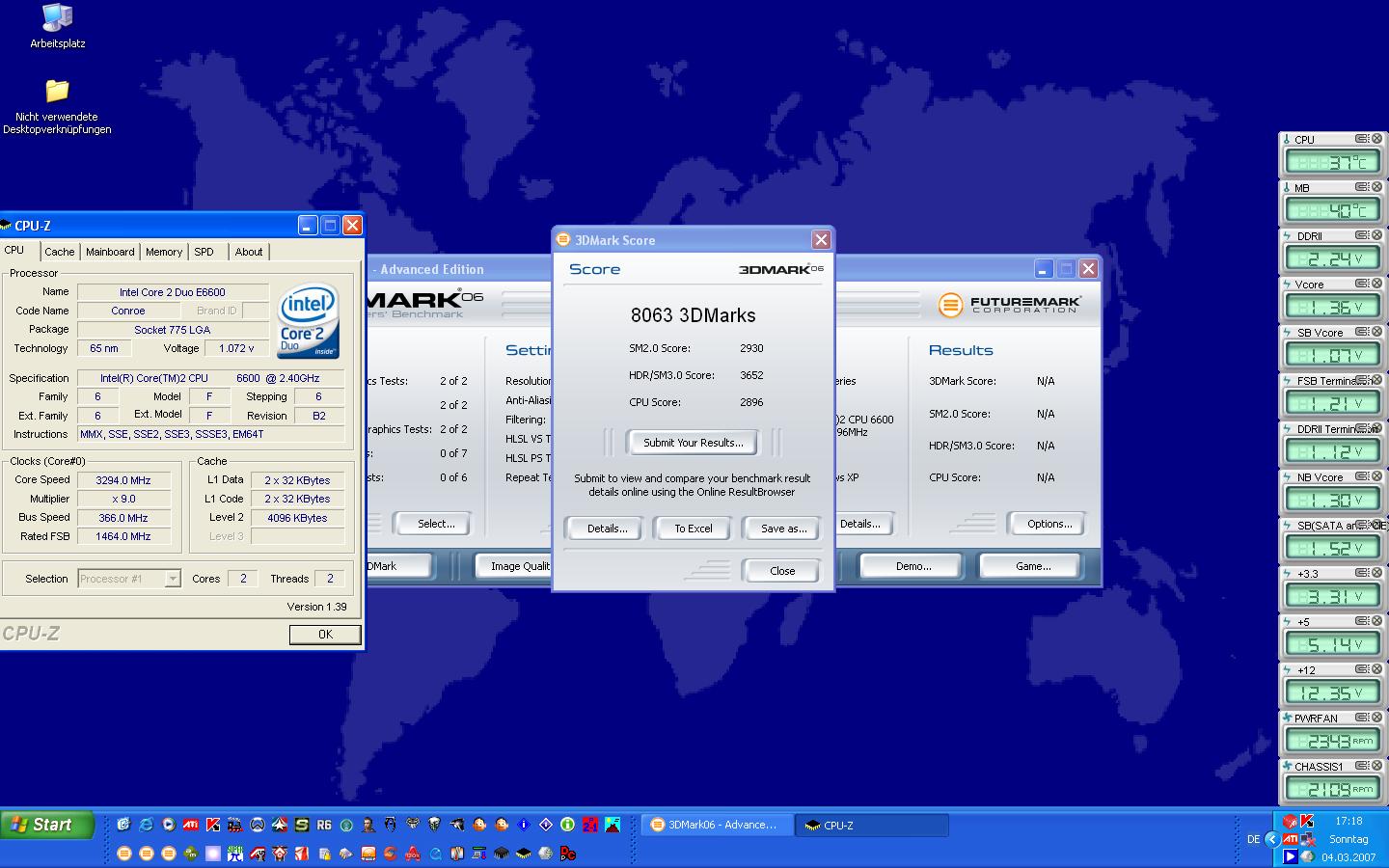Screen dimensions: 1389x868
Task: Open the Memory tab in CPU-Z
Action: coord(164,252)
